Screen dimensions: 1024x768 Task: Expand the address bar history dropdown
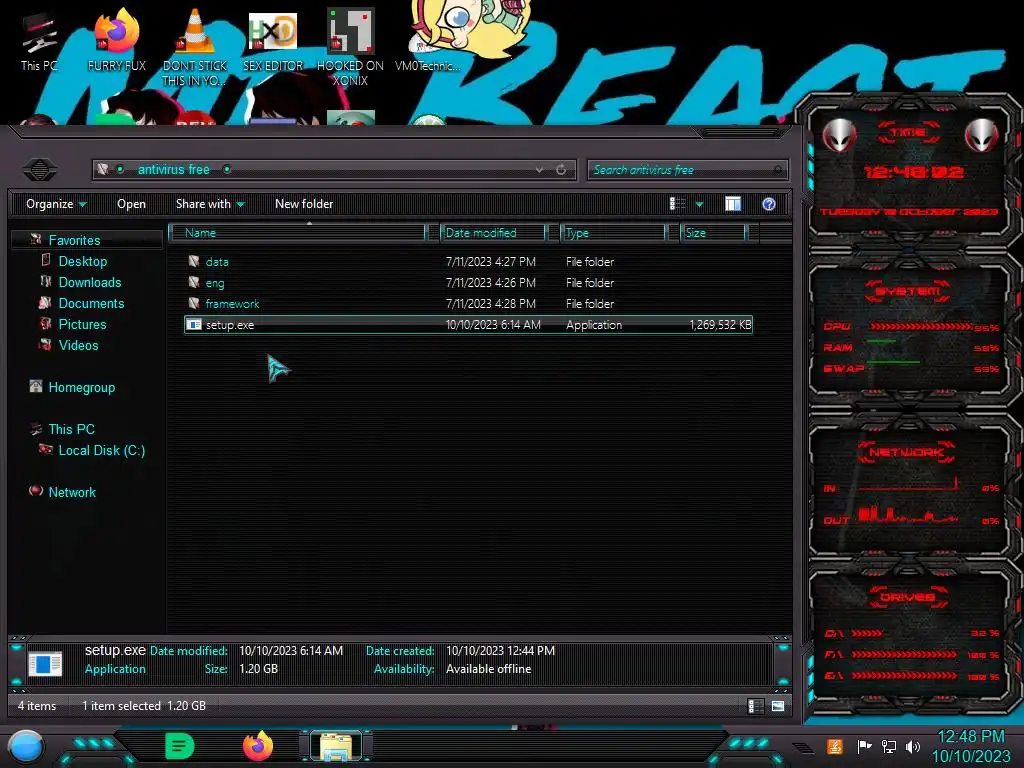click(x=539, y=170)
